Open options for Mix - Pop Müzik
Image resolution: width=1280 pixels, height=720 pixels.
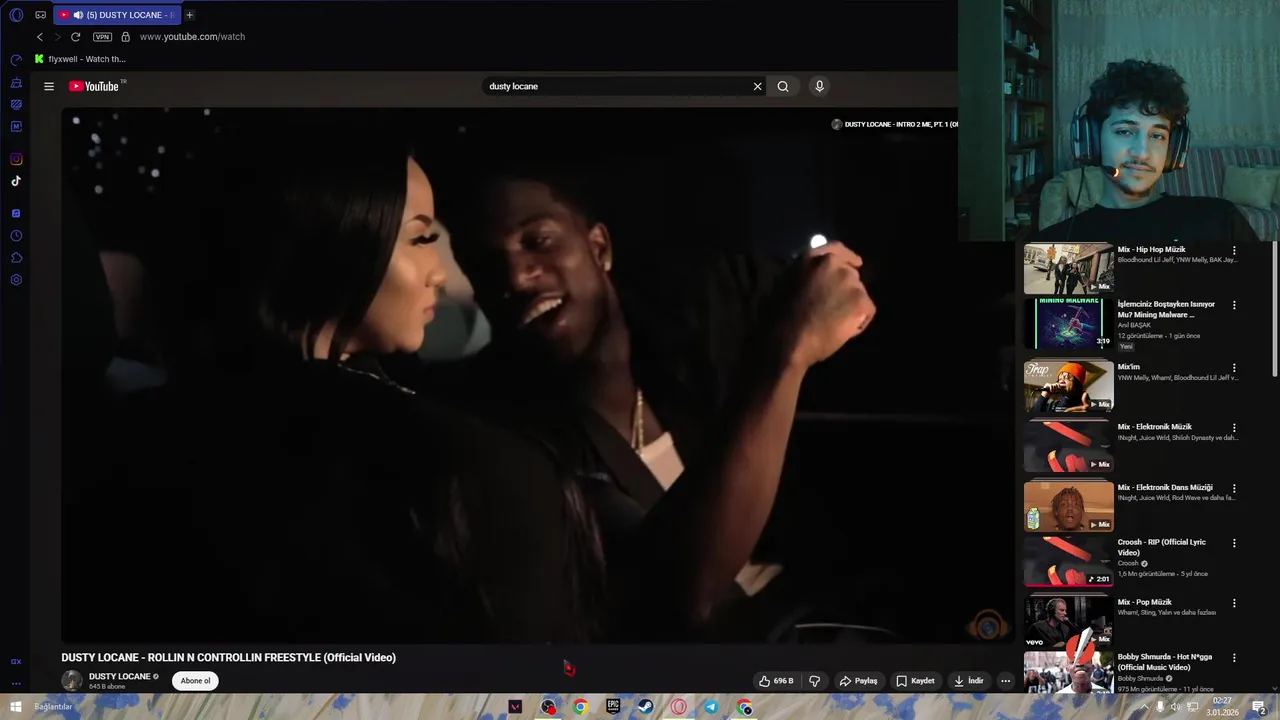(x=1234, y=603)
